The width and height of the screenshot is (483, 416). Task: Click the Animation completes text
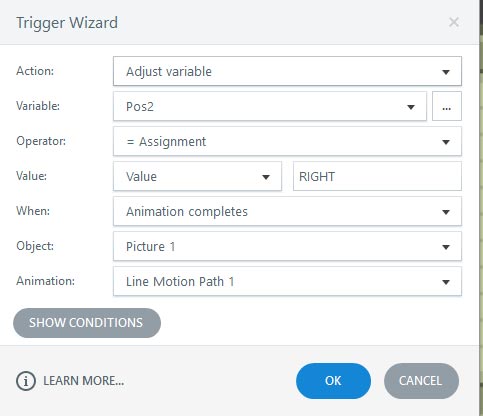(187, 212)
